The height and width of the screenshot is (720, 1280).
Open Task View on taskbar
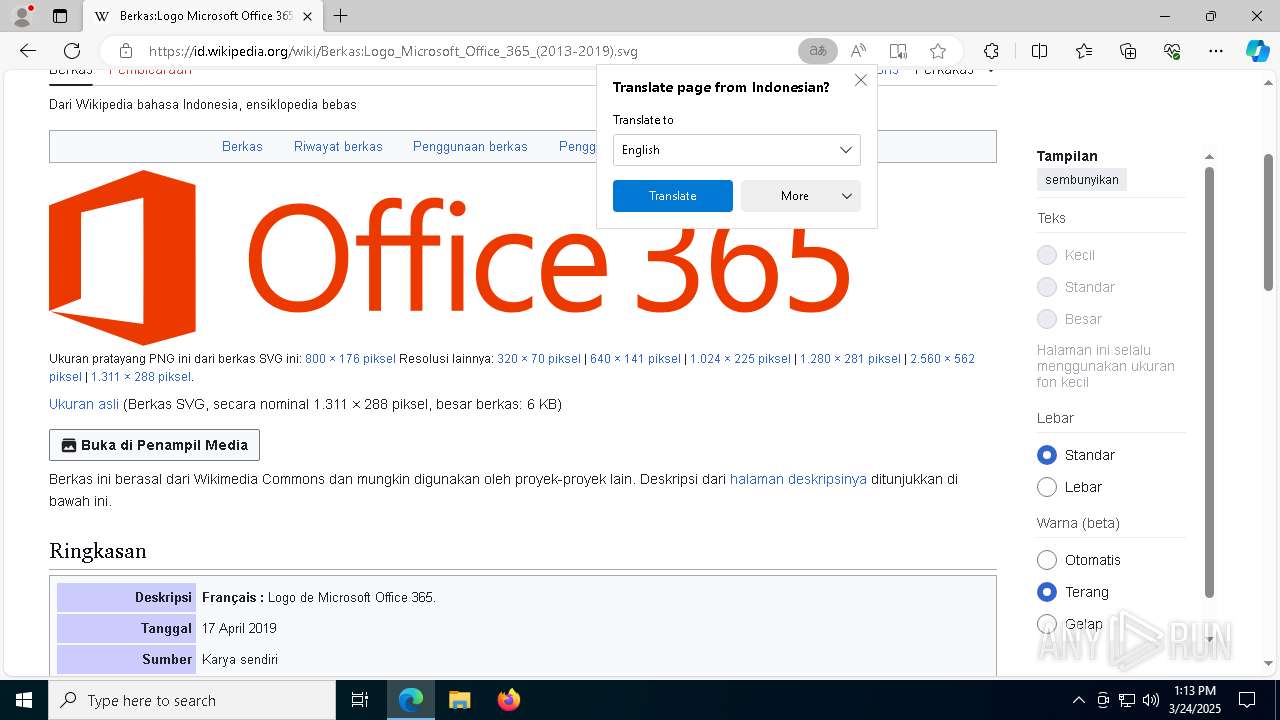tap(360, 700)
